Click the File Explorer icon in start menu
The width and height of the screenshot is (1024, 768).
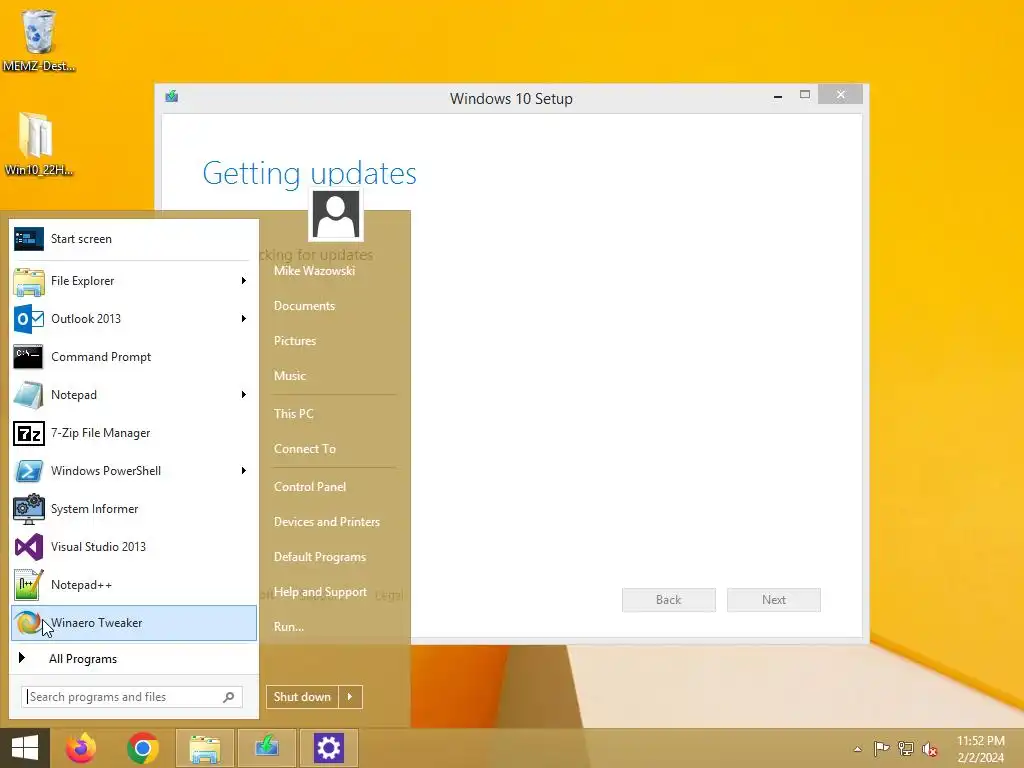click(29, 281)
